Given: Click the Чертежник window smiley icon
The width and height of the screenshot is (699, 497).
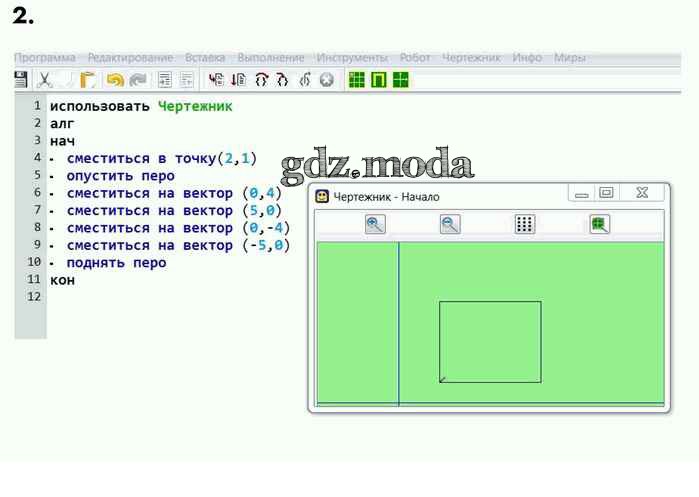Looking at the screenshot, I should (x=322, y=196).
